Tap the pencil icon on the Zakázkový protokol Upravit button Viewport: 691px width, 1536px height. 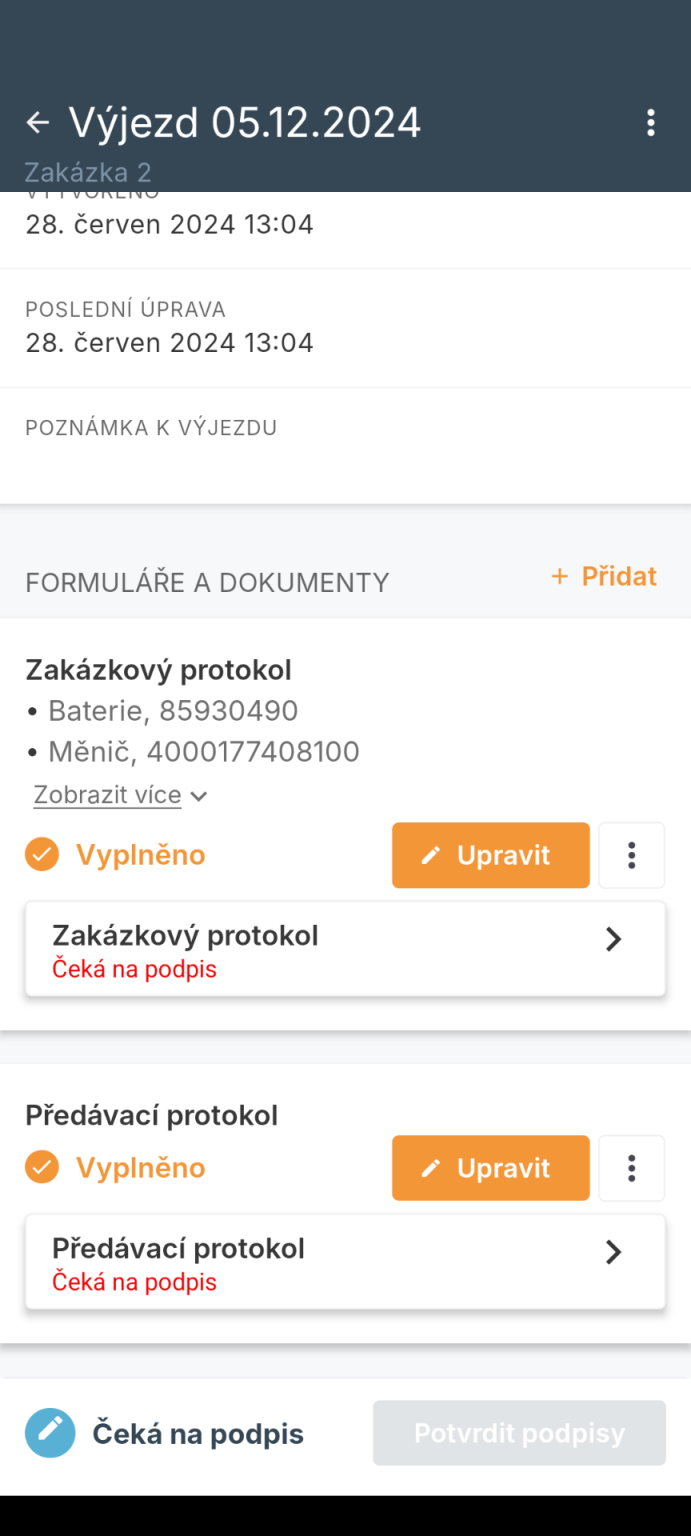point(432,855)
